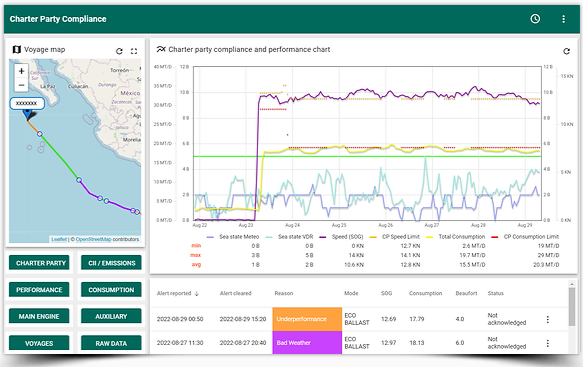Click the Mode column header
583x367 pixels.
pyautogui.click(x=351, y=293)
